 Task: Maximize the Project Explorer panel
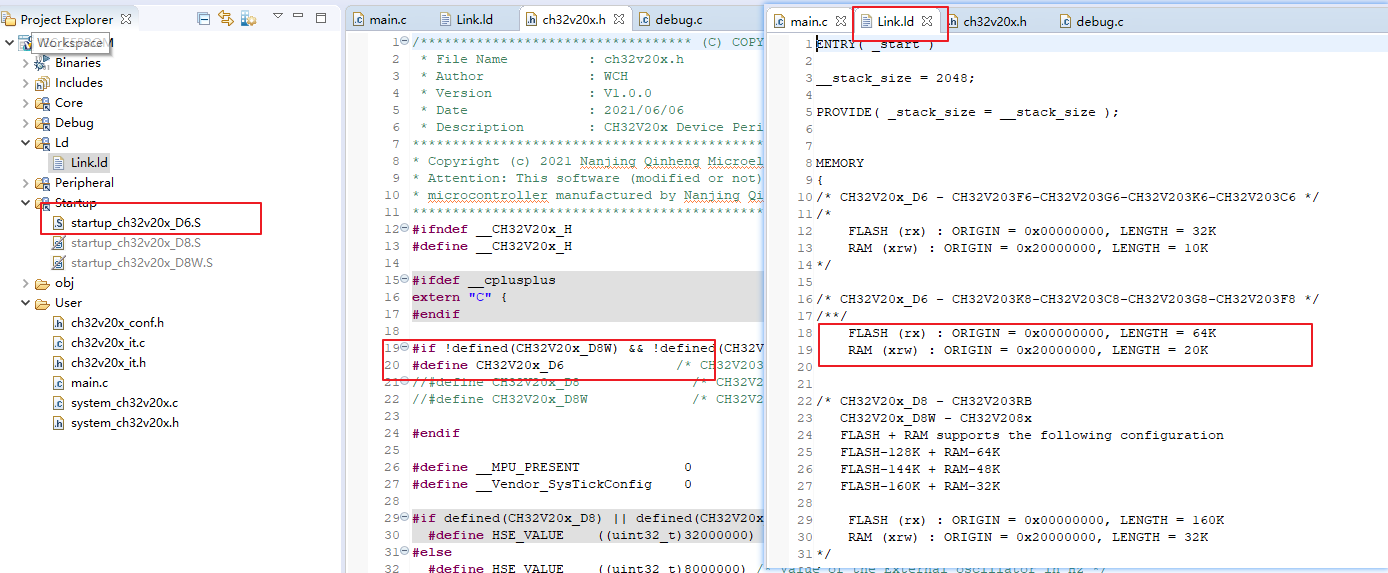click(x=321, y=18)
